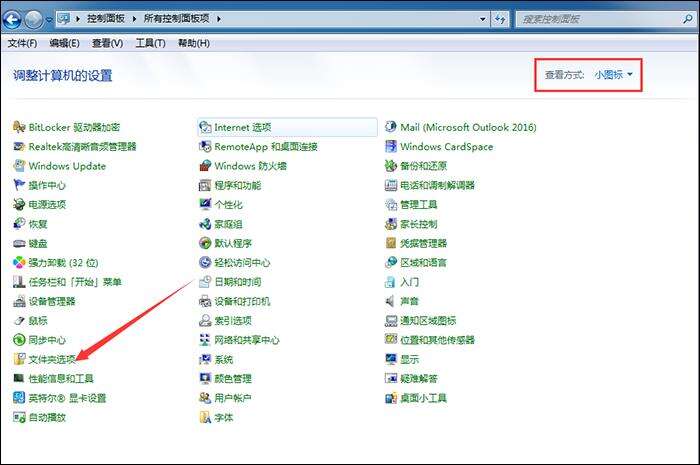This screenshot has height=465, width=700.
Task: Open the Windows CardSpace item
Action: click(x=446, y=147)
